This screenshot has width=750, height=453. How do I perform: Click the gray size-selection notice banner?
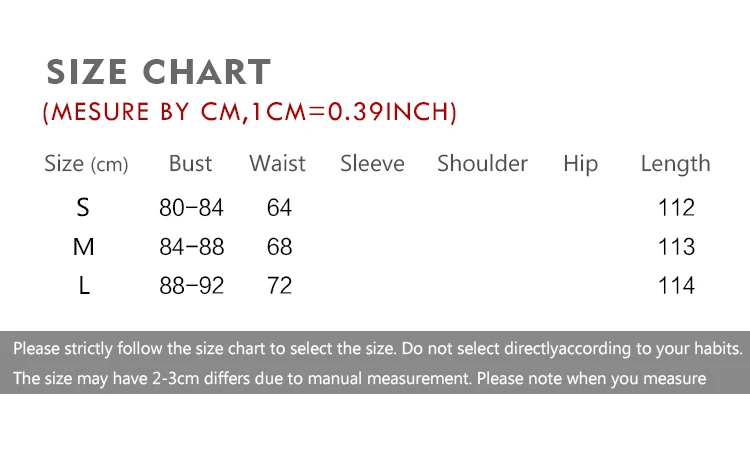pyautogui.click(x=375, y=363)
